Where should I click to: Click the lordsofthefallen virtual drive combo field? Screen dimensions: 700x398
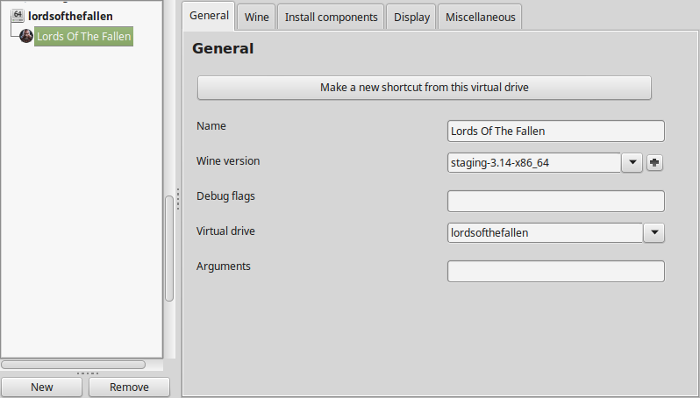point(545,232)
